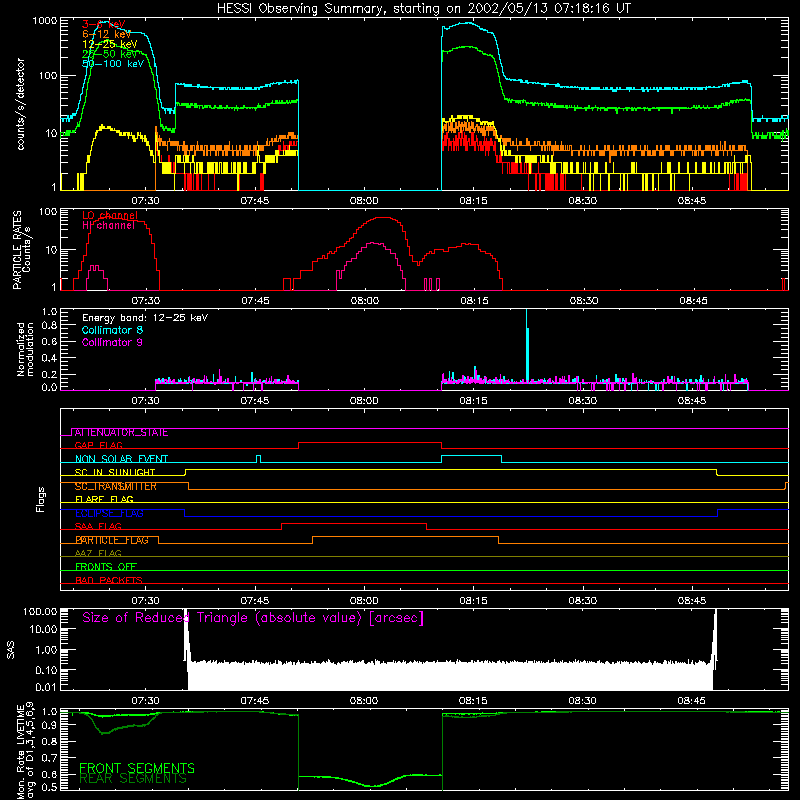This screenshot has height=800, width=800.
Task: Click the Energy band: 12-25 keV label
Action: coord(145,318)
